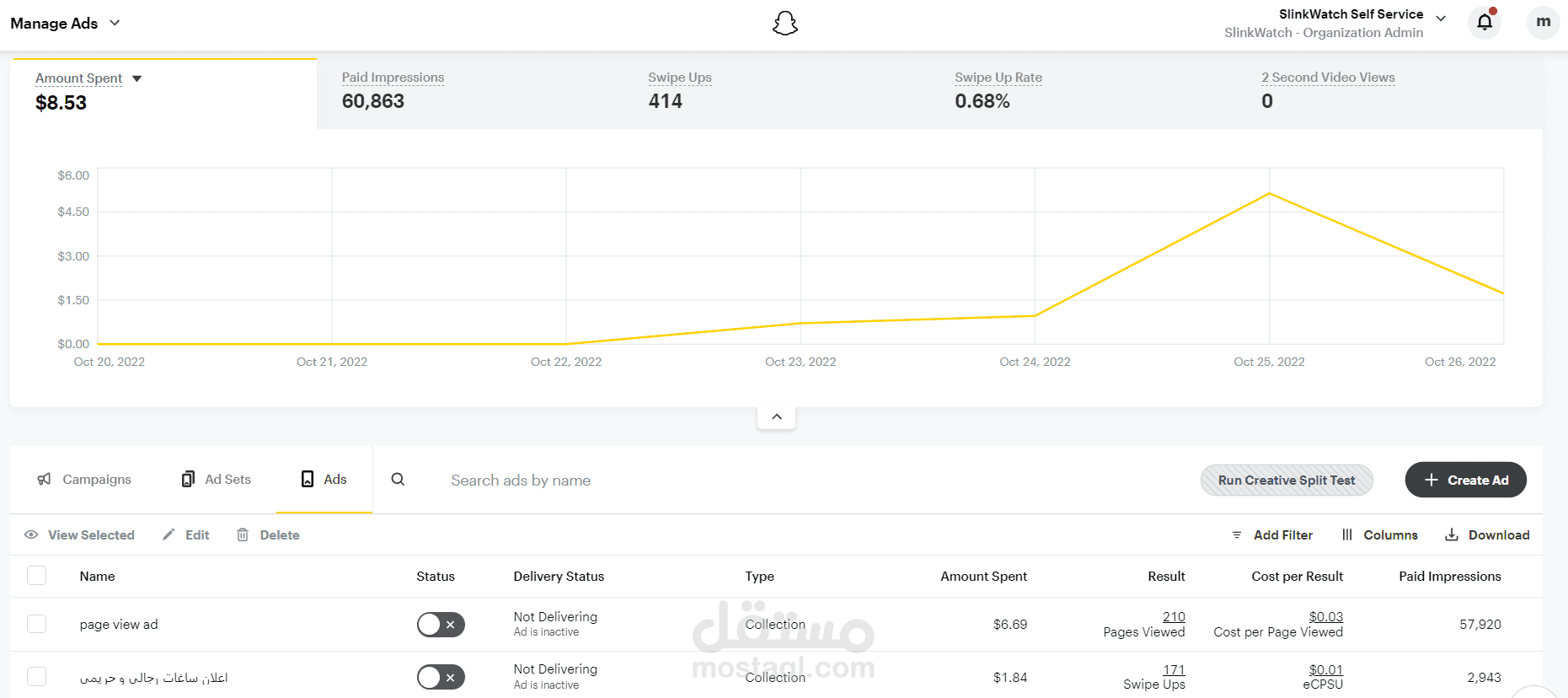Click the user avatar icon 'm'
The image size is (1568, 698).
coord(1544,22)
